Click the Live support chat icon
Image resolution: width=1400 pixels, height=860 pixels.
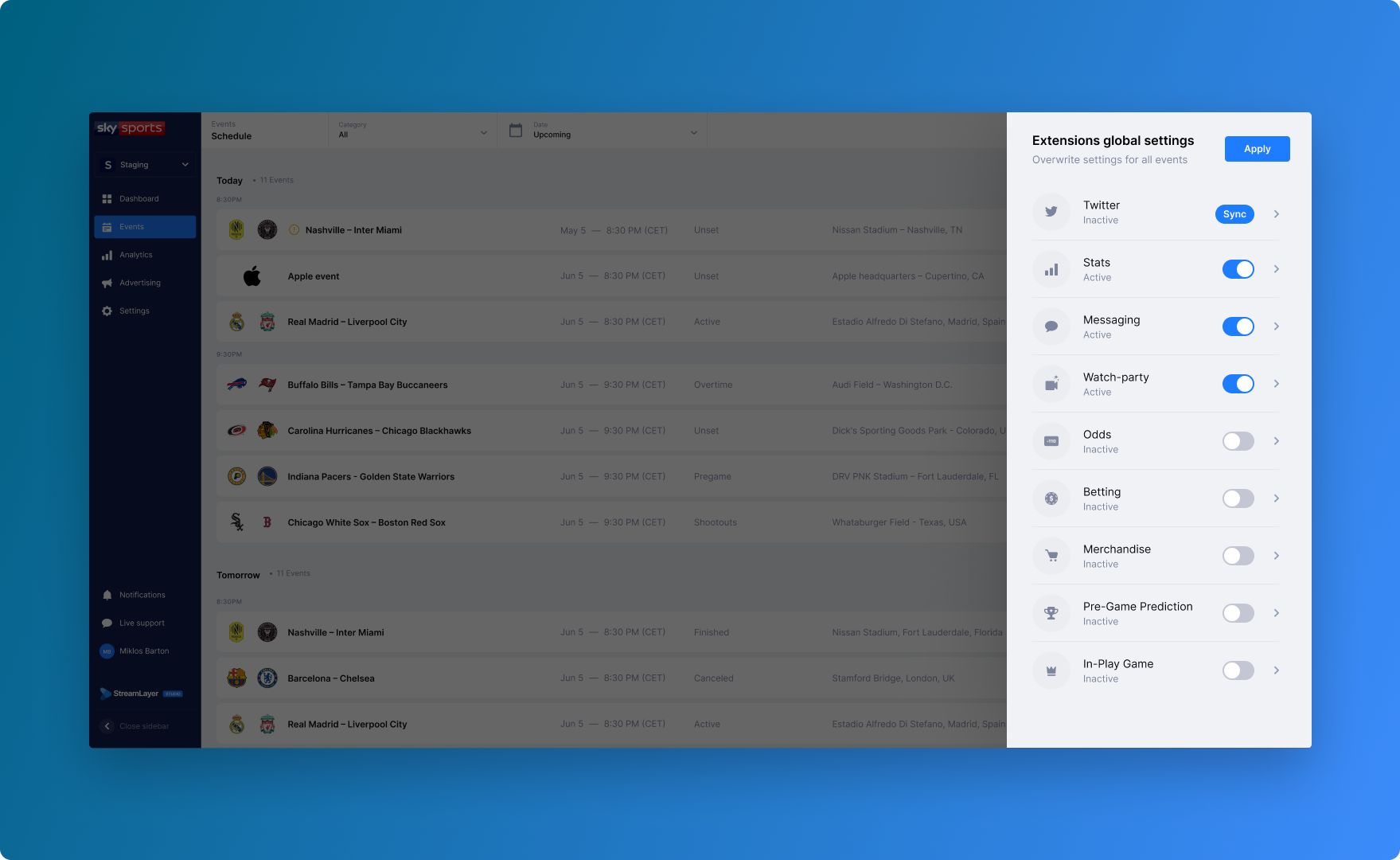pyautogui.click(x=107, y=623)
